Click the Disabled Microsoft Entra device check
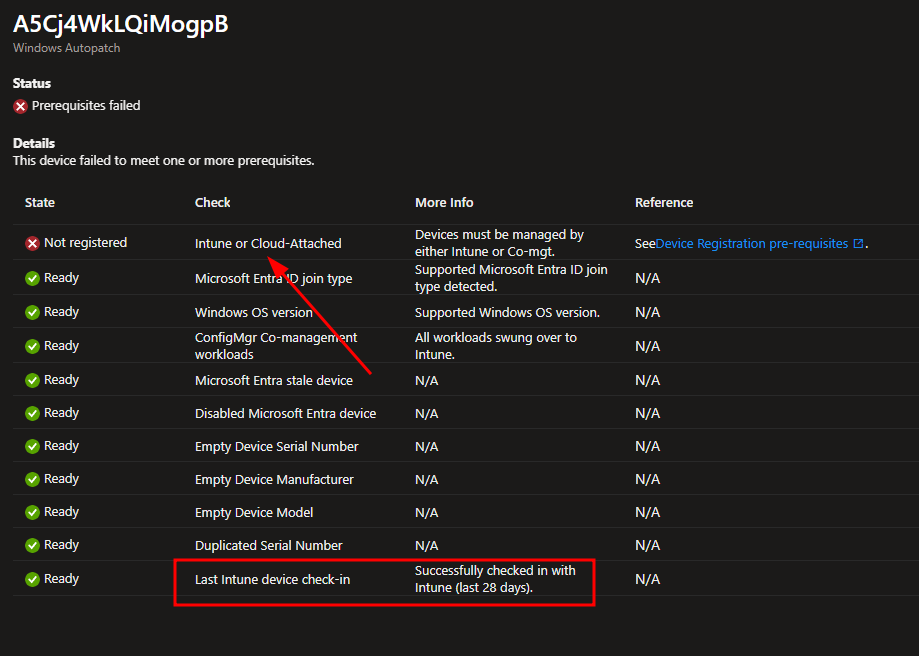Image resolution: width=919 pixels, height=656 pixels. (x=285, y=413)
